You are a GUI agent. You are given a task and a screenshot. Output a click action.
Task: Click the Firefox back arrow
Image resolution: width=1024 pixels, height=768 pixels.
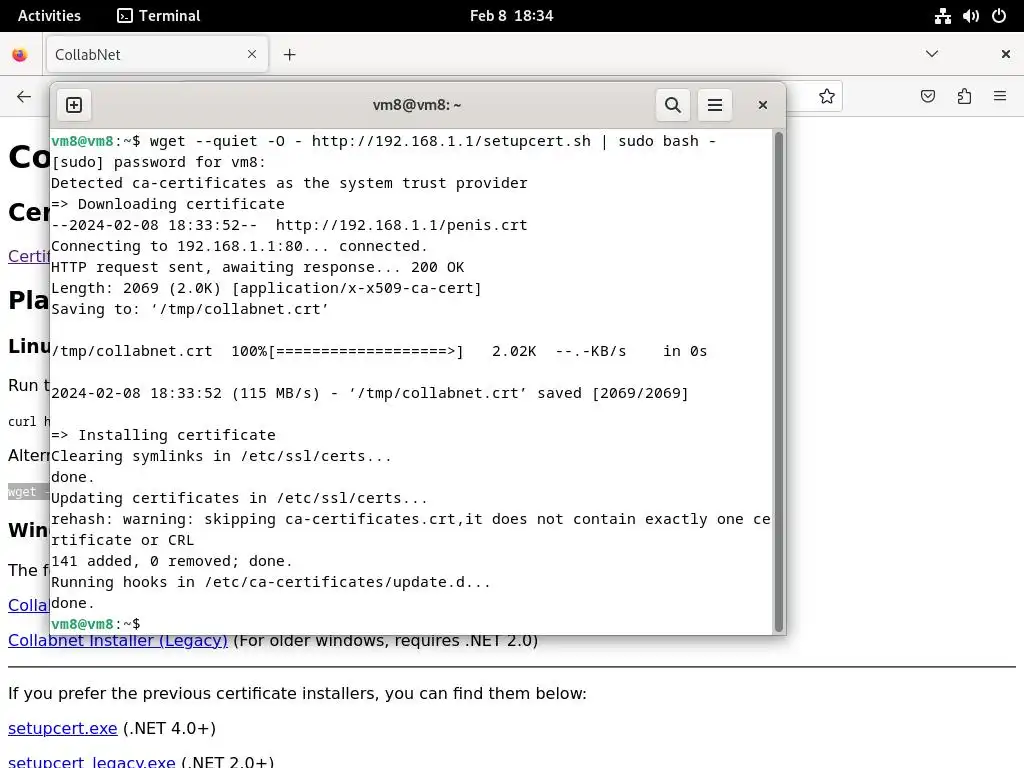(24, 97)
